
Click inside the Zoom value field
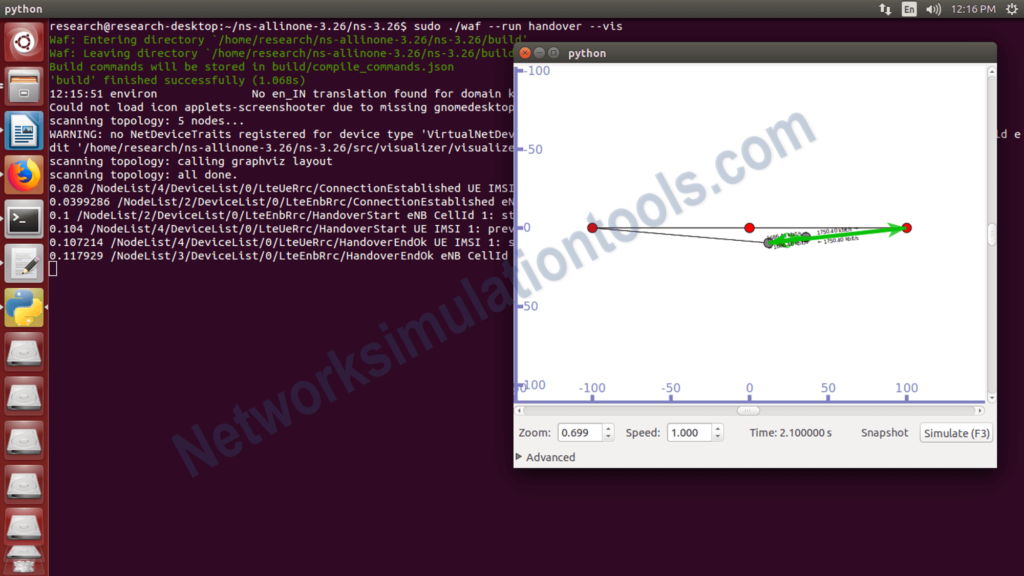click(580, 432)
